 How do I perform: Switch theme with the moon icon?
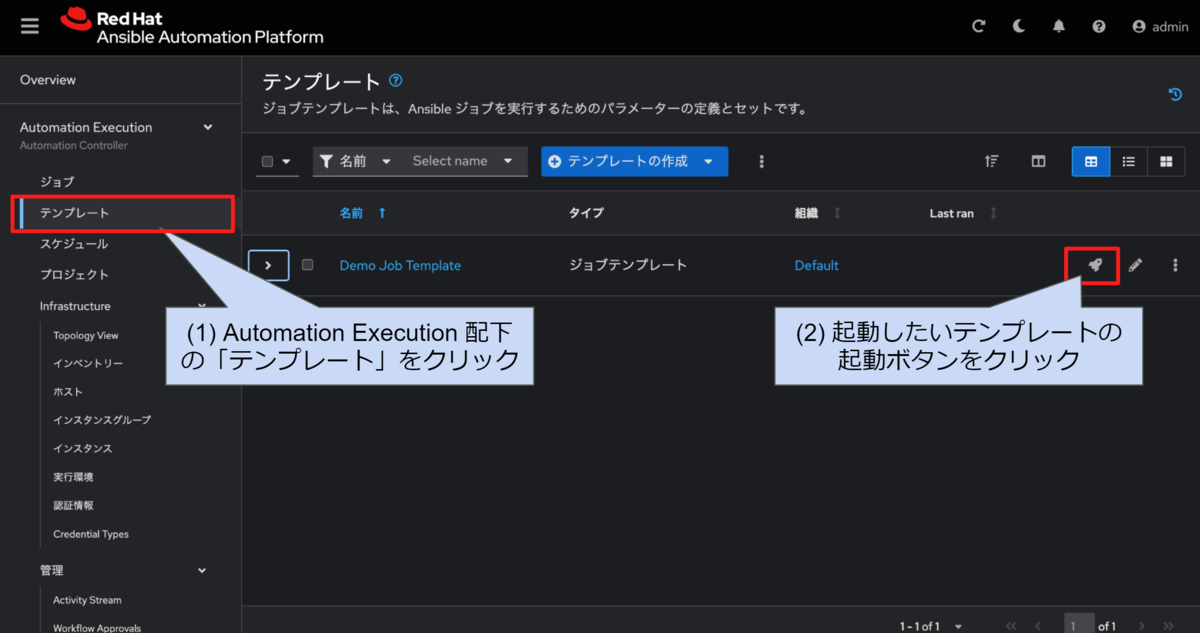point(1019,27)
